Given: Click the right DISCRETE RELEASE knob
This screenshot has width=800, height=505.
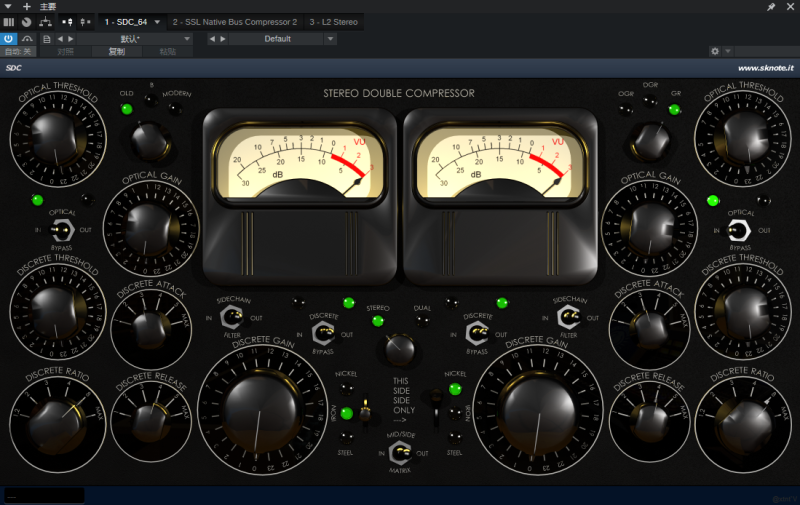Looking at the screenshot, I should click(649, 422).
